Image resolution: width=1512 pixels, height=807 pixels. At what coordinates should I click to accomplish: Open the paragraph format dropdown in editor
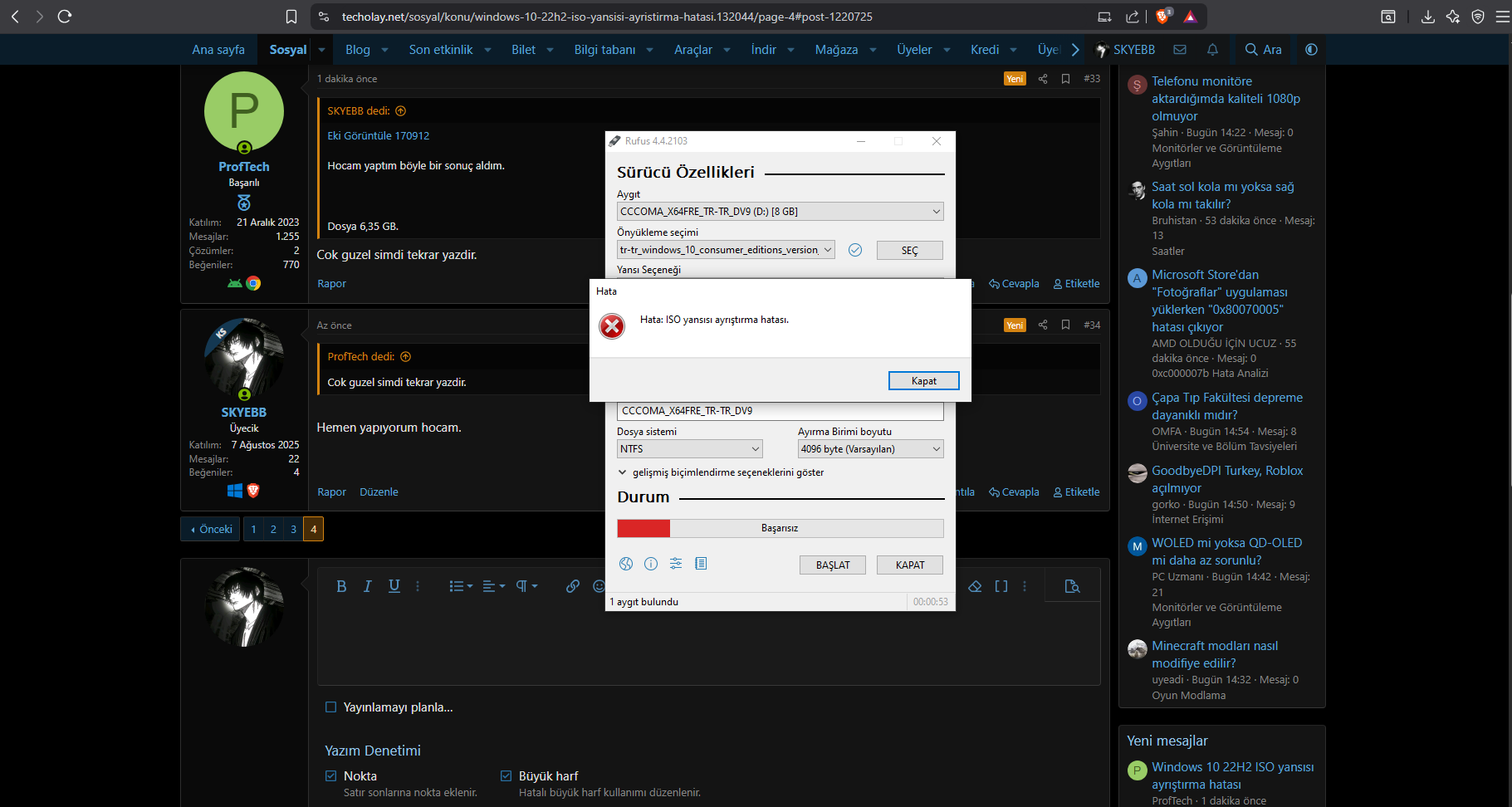526,586
